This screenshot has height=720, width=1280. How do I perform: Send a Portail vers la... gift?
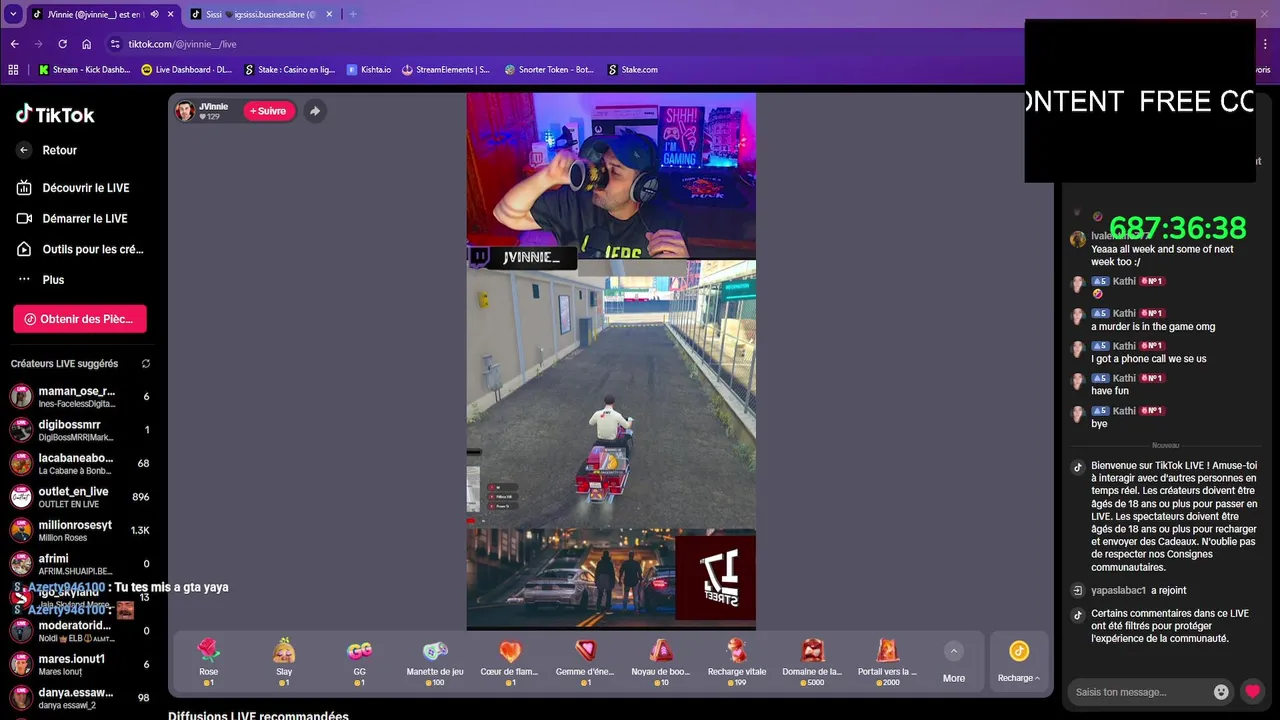(887, 662)
